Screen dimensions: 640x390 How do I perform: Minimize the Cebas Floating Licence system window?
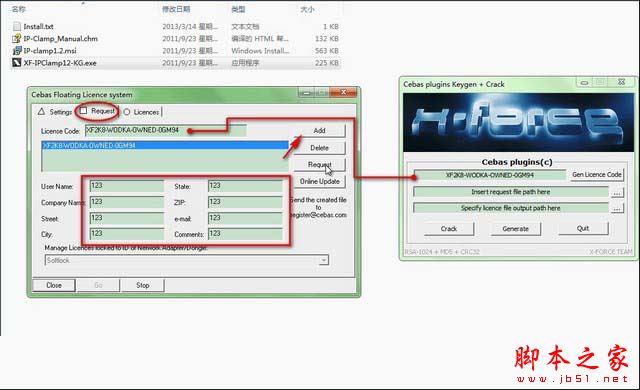pos(307,93)
